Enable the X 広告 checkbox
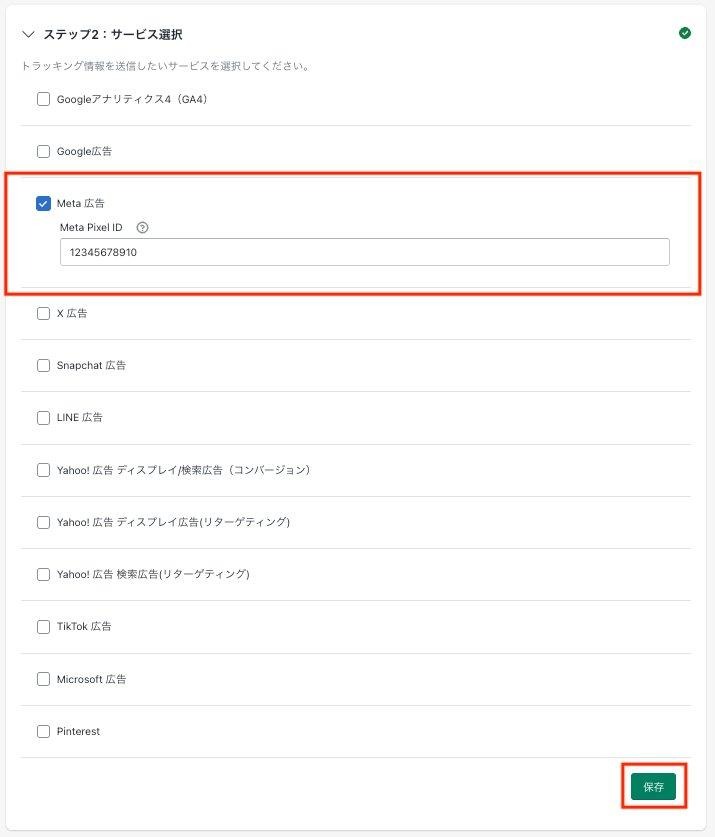This screenshot has width=715, height=837. 43,313
